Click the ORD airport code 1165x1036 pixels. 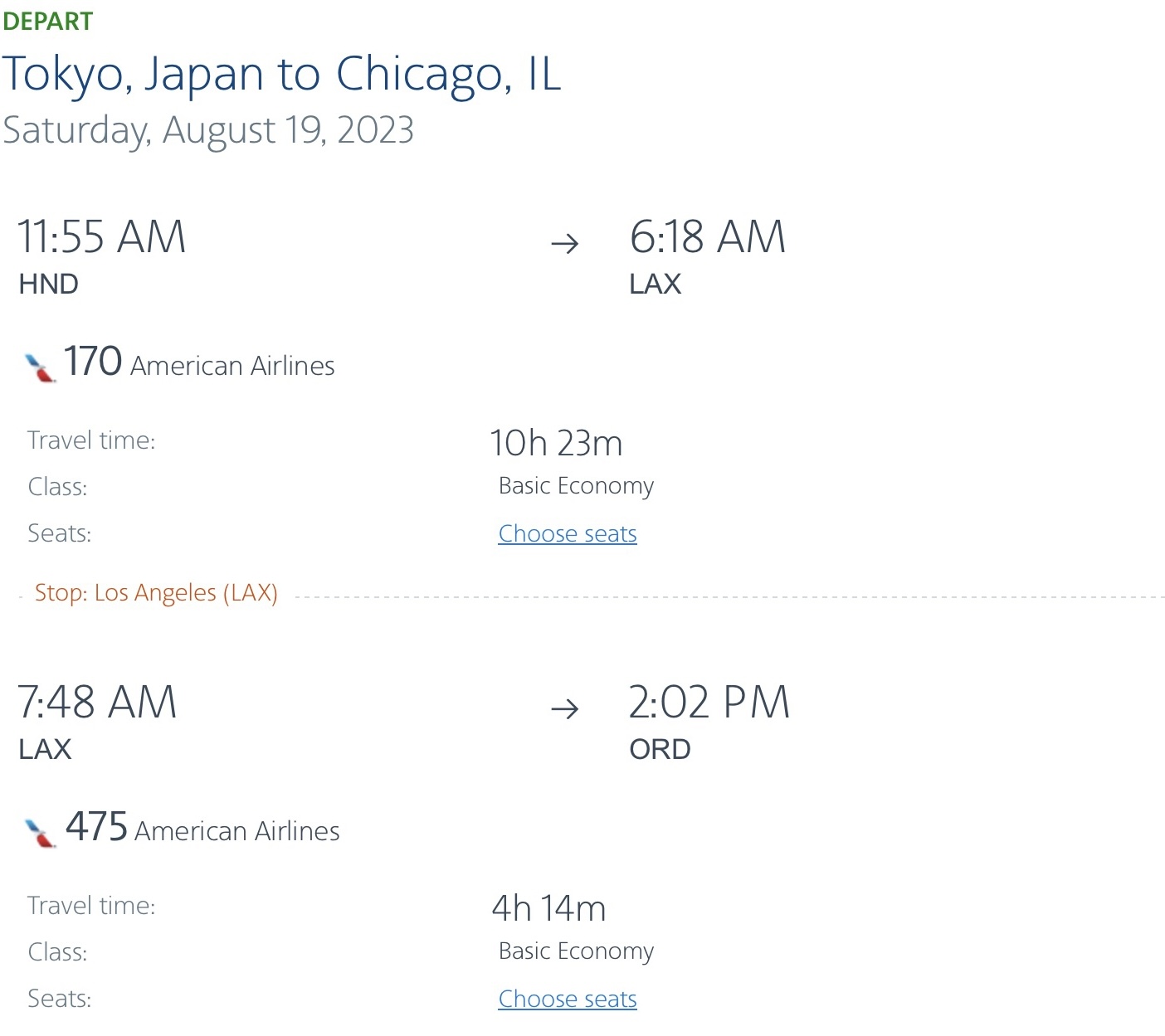point(660,750)
